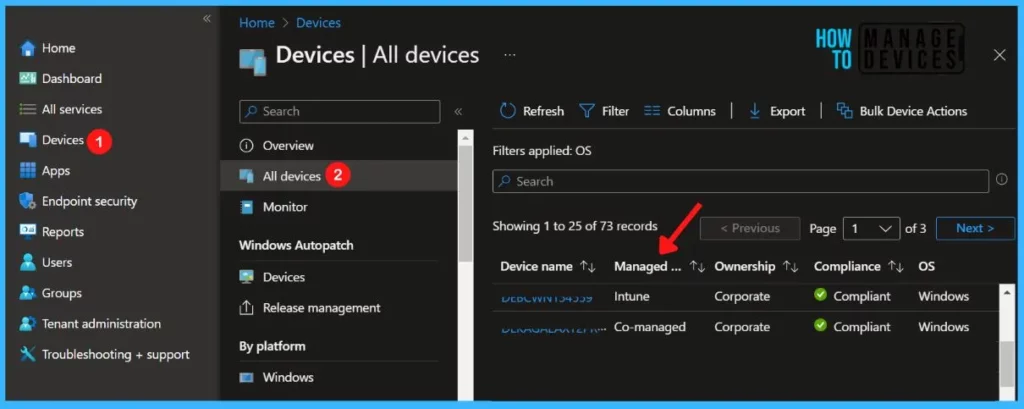Click the OS column header
Viewport: 1024px width, 409px height.
926,267
